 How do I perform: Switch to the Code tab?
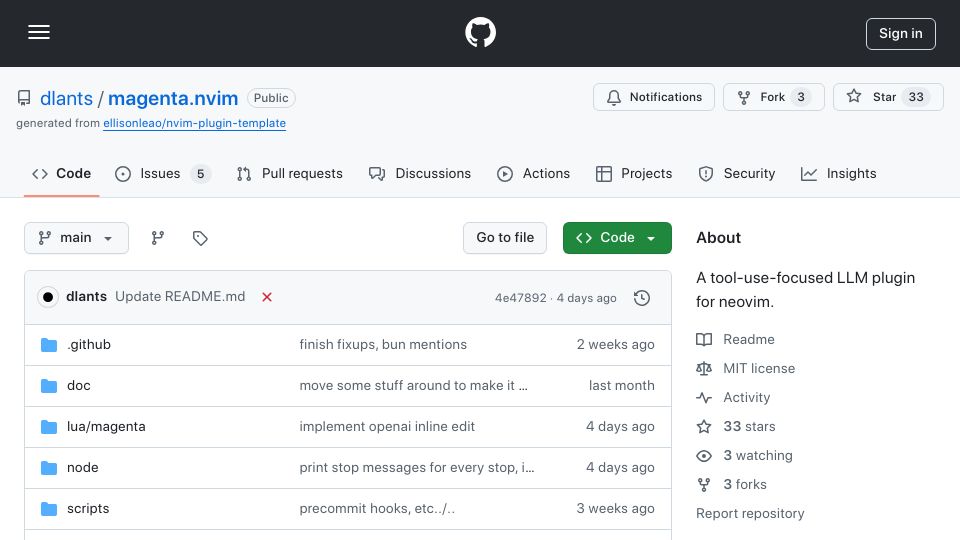tap(61, 174)
